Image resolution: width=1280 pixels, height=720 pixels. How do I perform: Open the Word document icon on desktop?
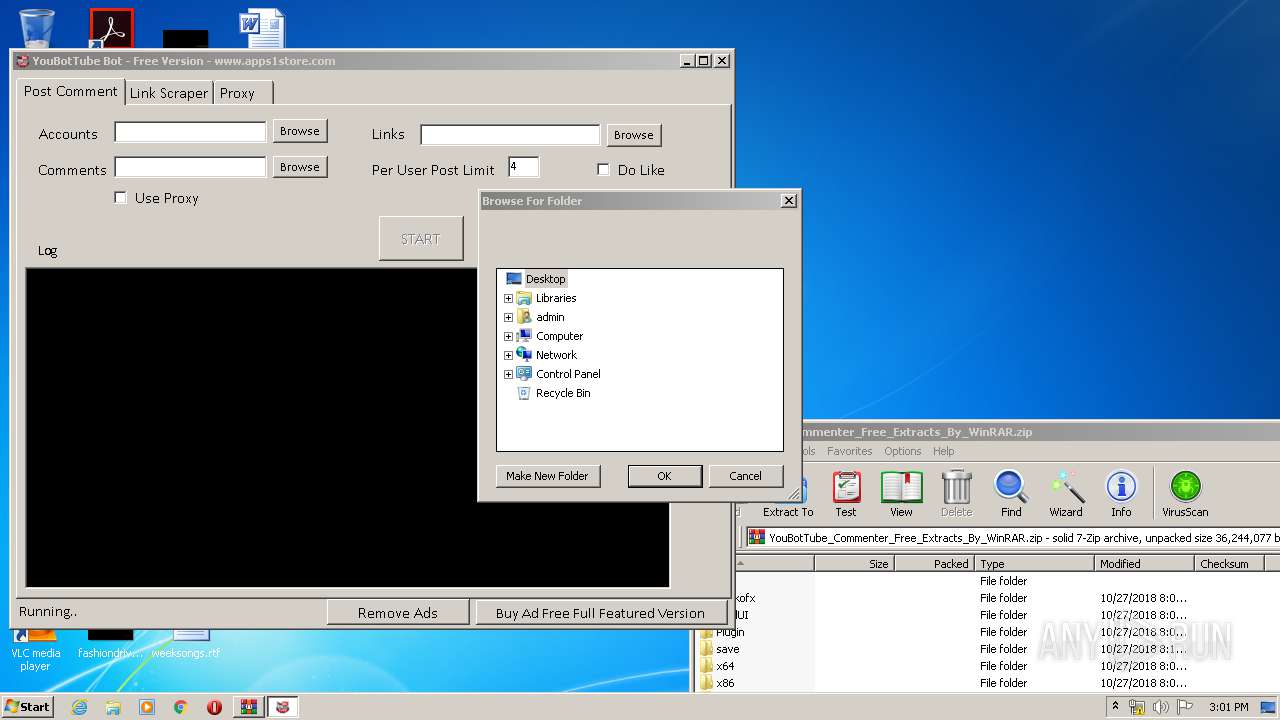point(262,28)
